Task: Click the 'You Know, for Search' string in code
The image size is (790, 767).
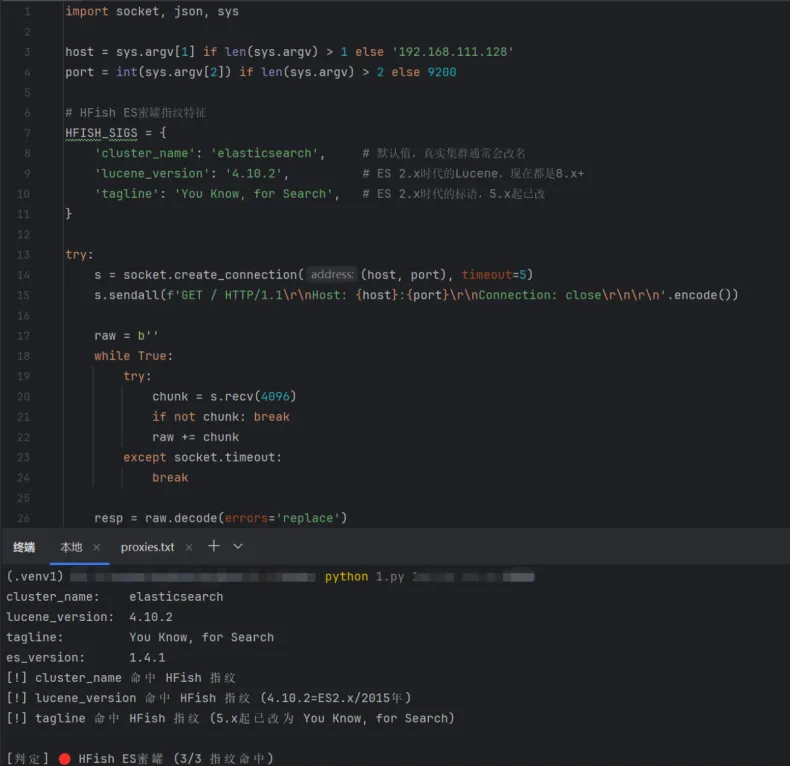Action: click(253, 194)
